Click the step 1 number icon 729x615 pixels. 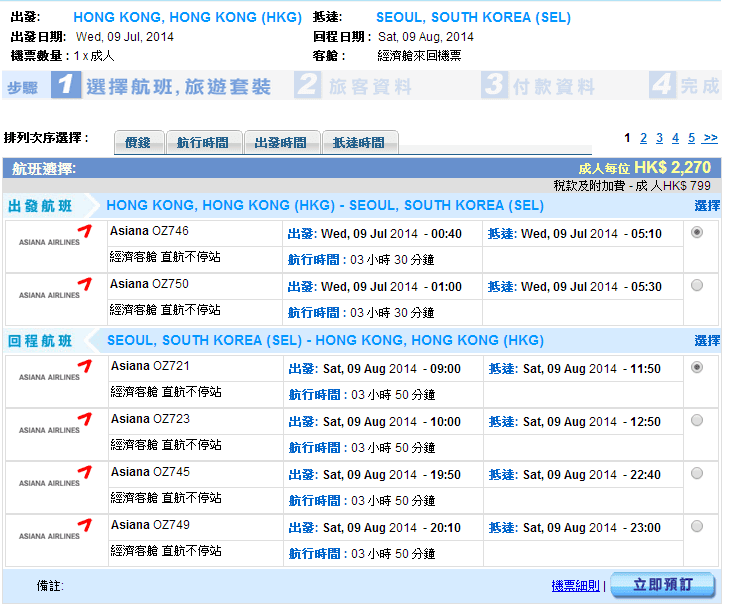tap(65, 86)
